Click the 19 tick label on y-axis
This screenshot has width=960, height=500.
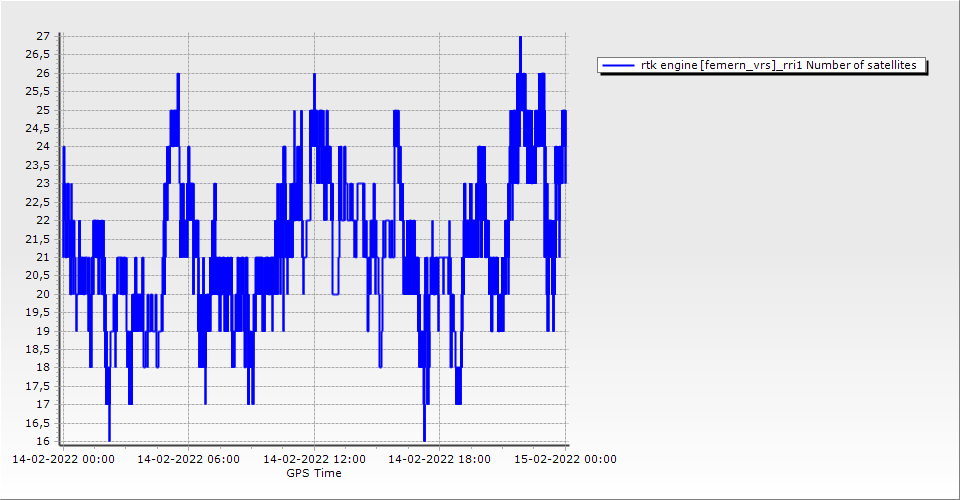coord(42,331)
